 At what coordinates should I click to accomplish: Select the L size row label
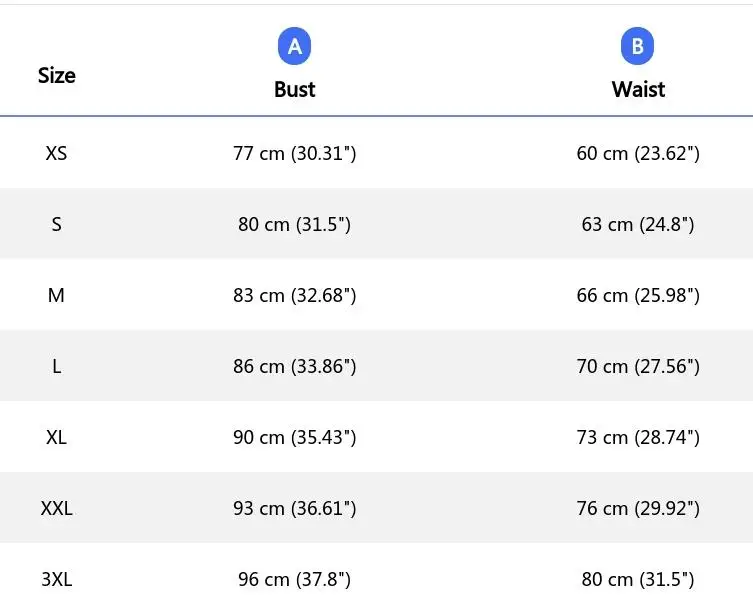coord(57,366)
